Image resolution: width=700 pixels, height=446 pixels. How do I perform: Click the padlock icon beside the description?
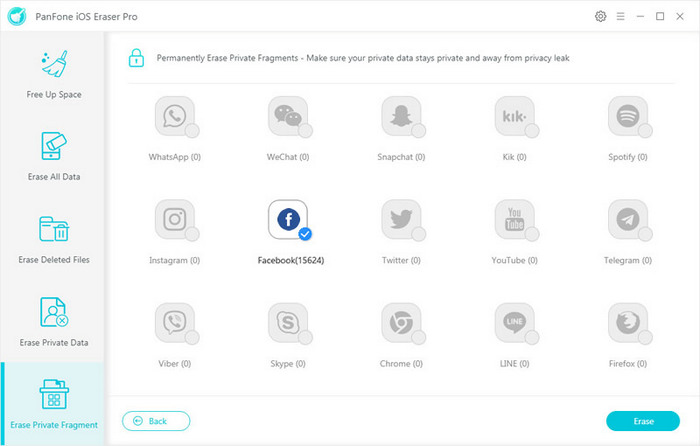[136, 58]
